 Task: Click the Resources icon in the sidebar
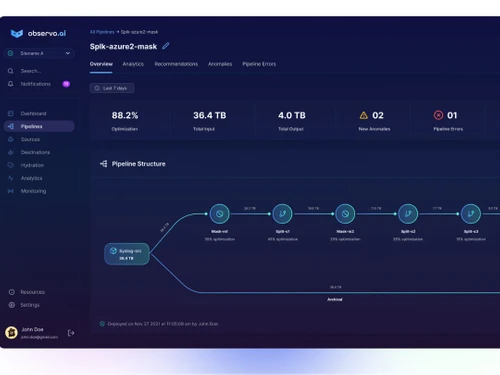tap(12, 292)
